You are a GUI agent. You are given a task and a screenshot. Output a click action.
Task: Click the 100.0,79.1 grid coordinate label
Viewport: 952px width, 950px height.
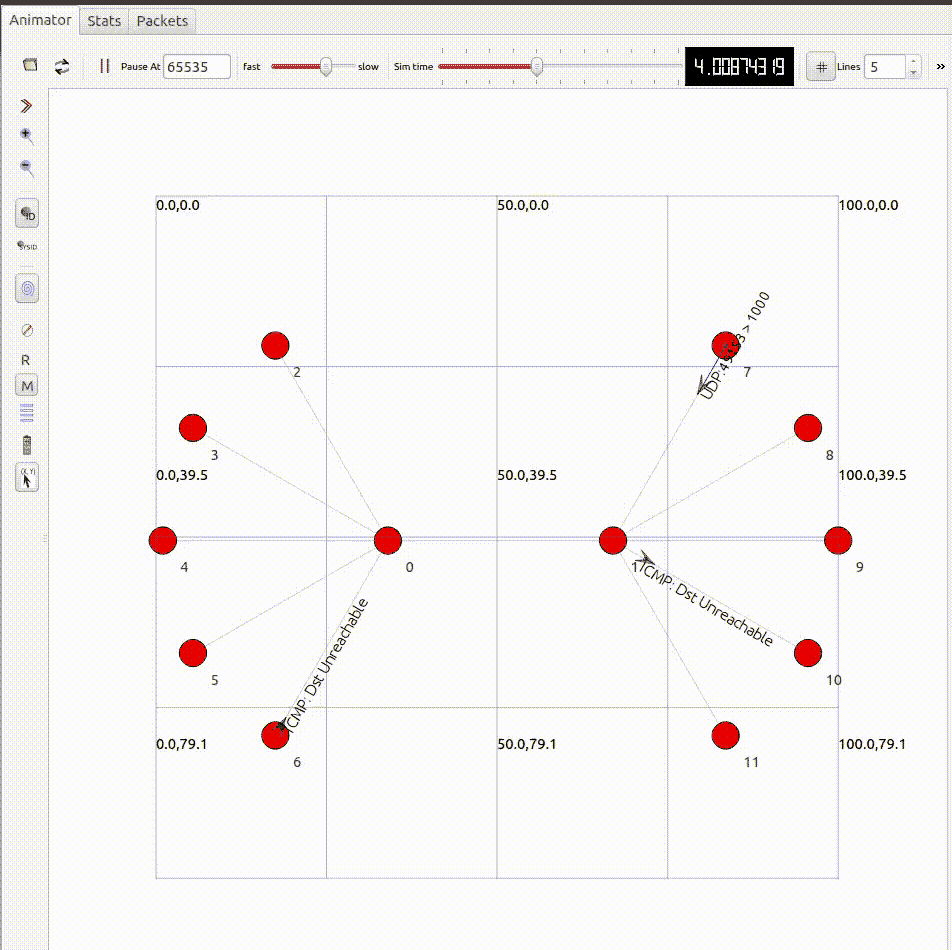[872, 744]
